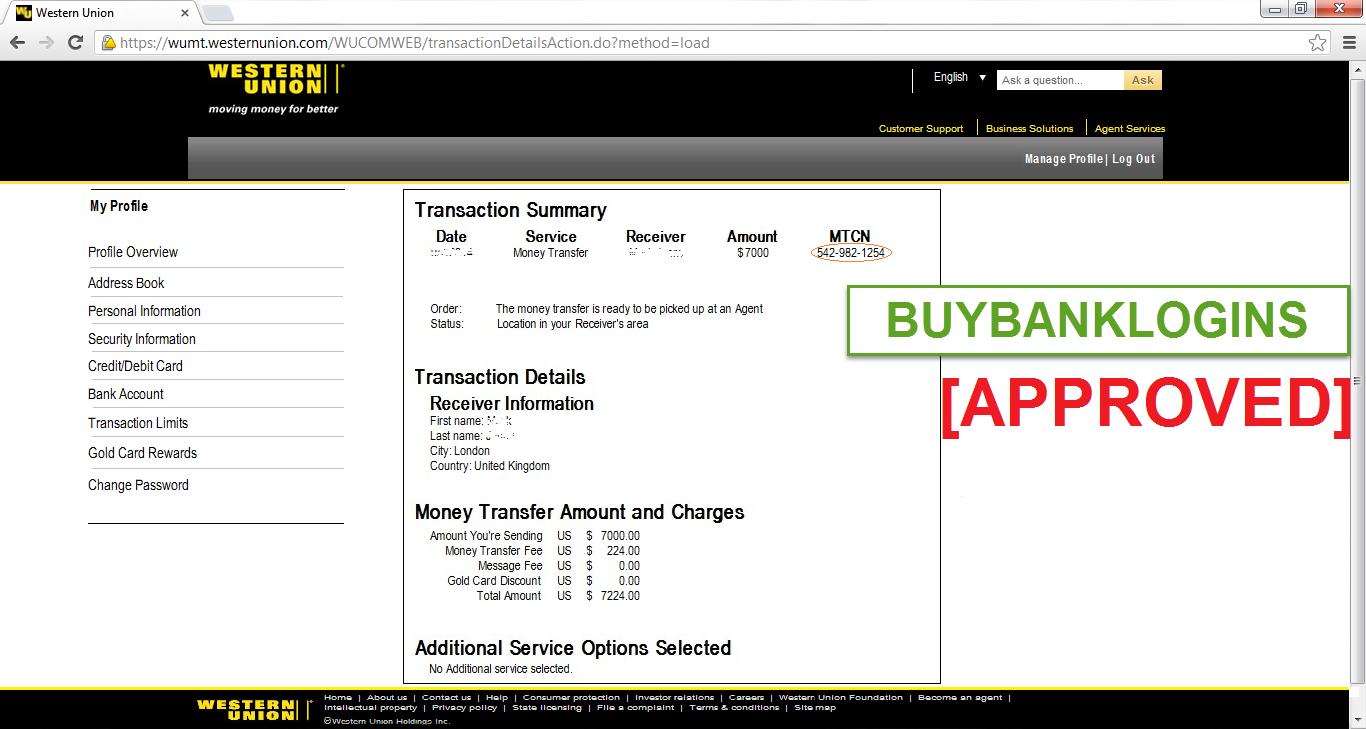This screenshot has height=729, width=1366.
Task: Click the address bar URL
Action: pos(415,43)
